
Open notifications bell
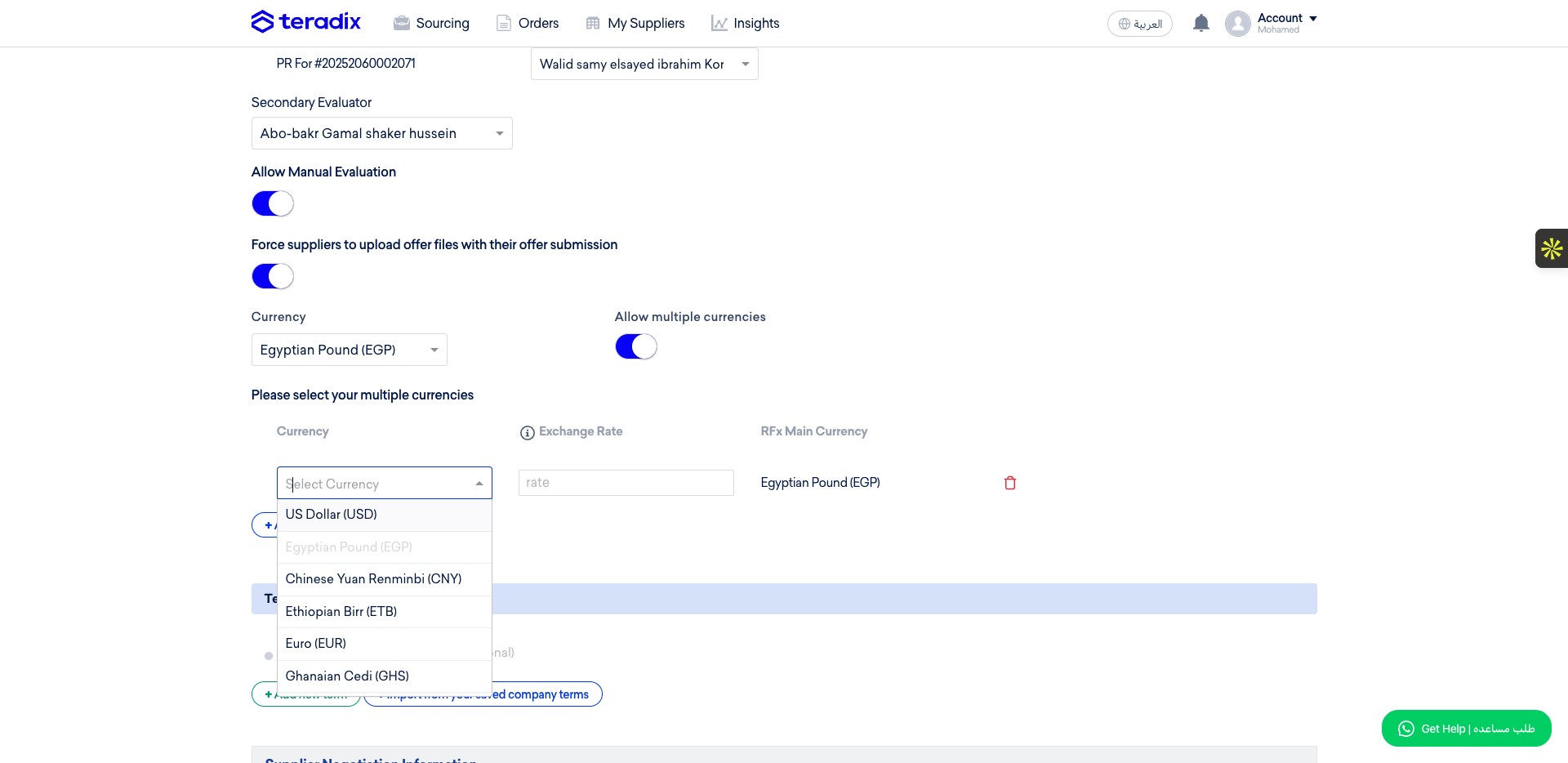(x=1200, y=23)
